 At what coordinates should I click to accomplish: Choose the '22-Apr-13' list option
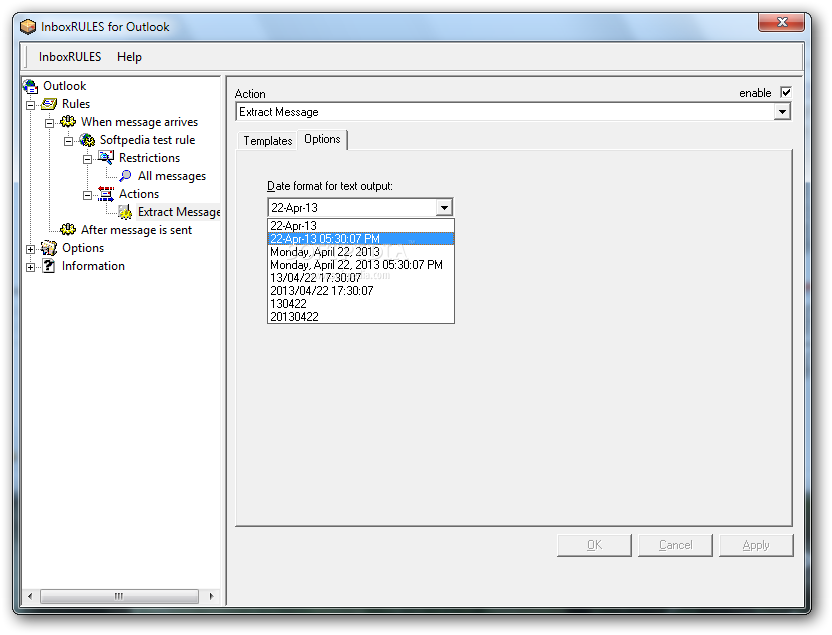[x=361, y=226]
